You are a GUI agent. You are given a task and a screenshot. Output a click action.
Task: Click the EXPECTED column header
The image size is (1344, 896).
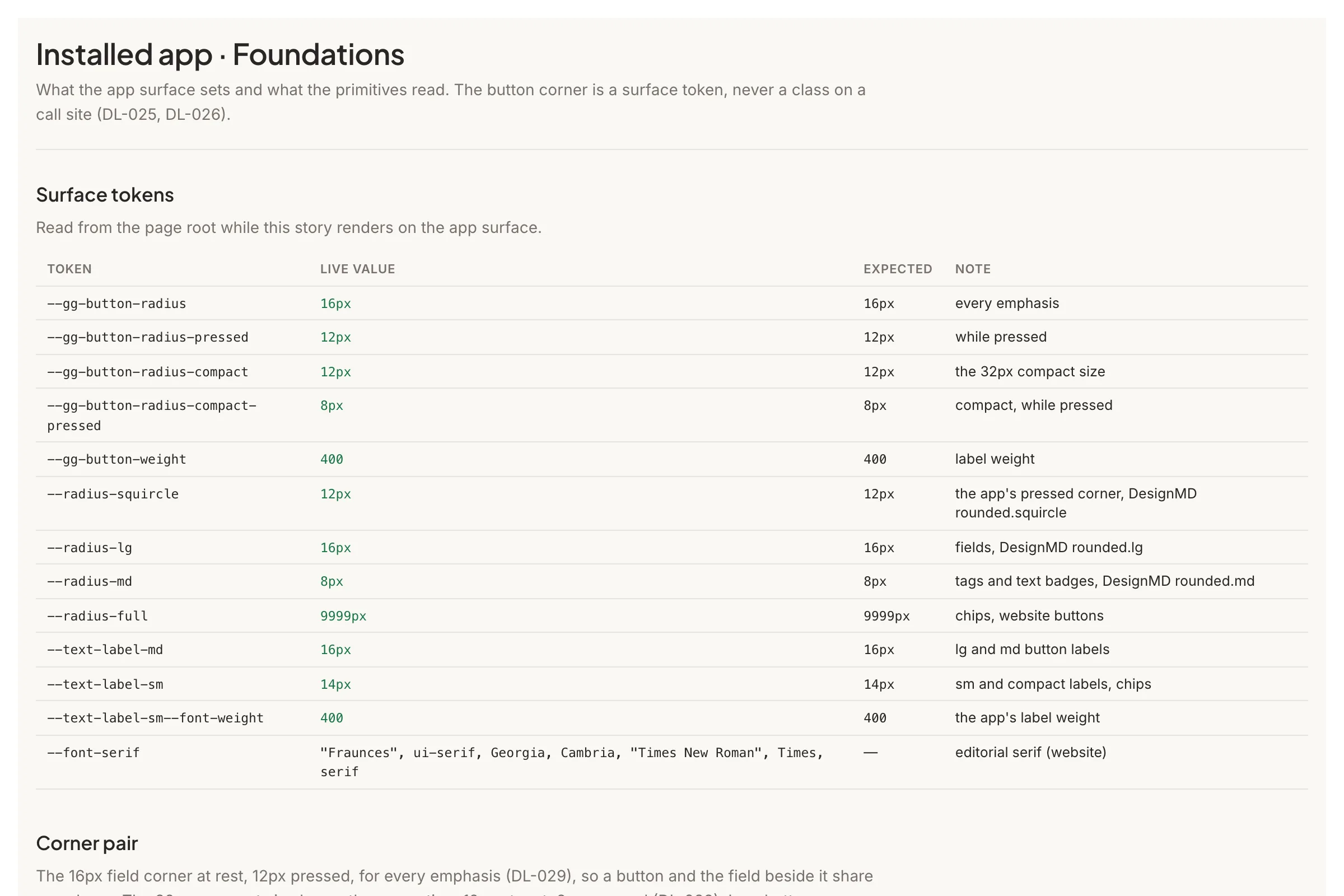pos(898,269)
